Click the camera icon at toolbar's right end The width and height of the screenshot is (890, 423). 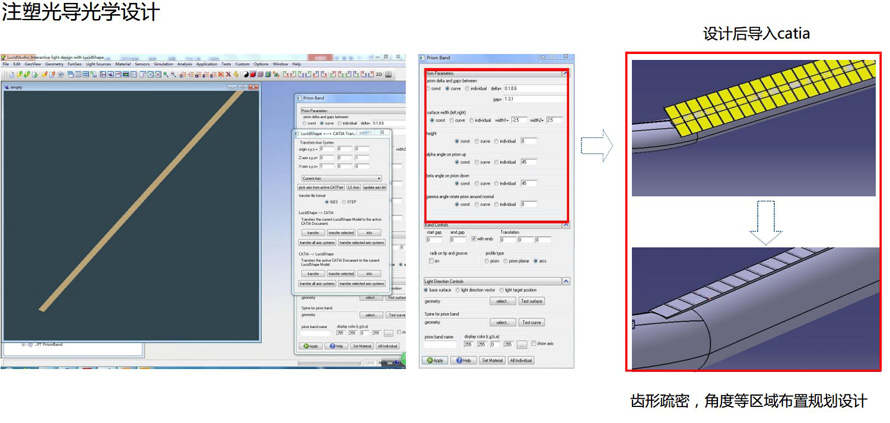pos(390,74)
